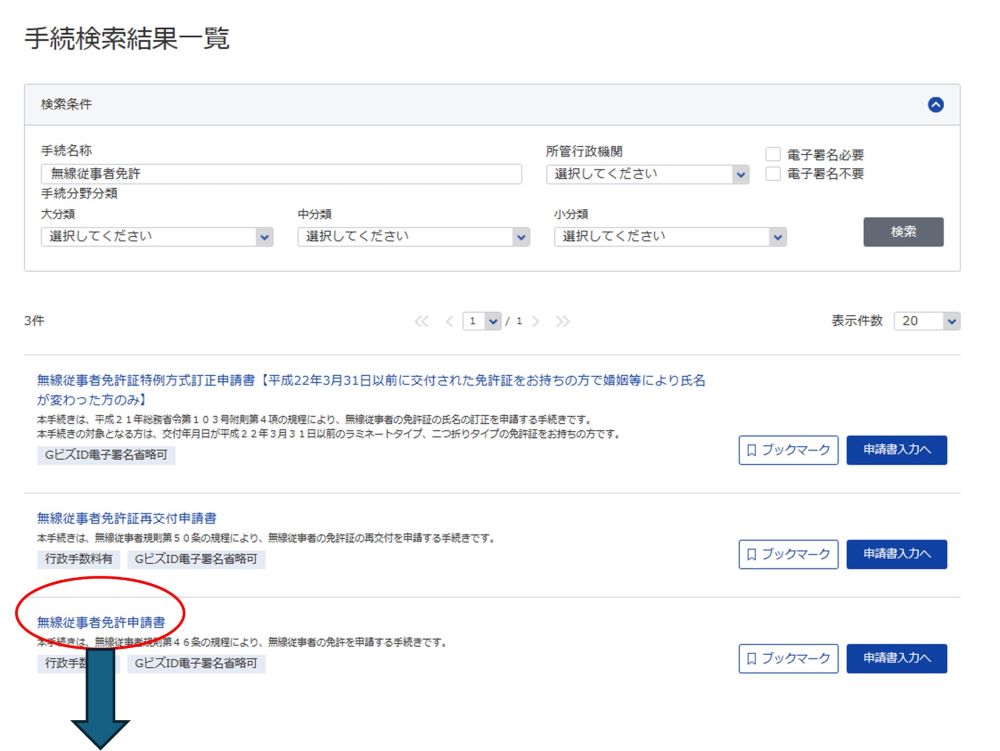1000x751 pixels.
Task: Check the 電子署名不要 option
Action: point(773,174)
